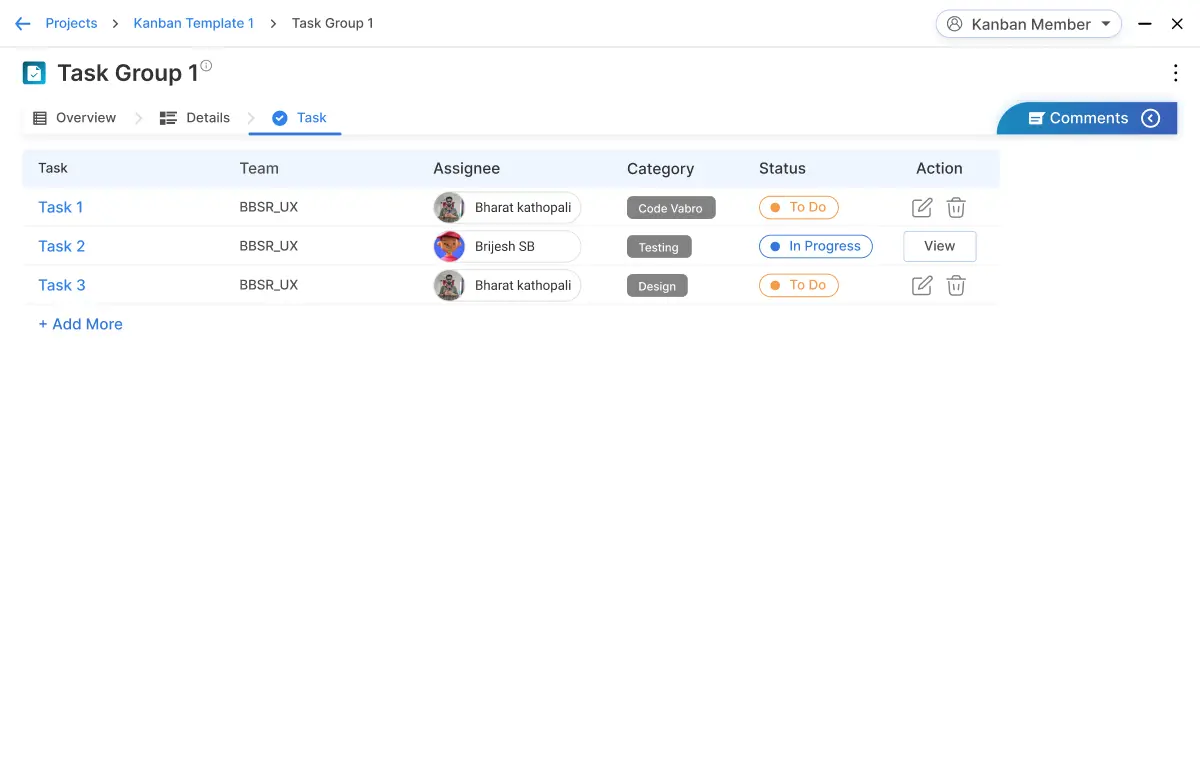Viewport: 1200px width, 760px height.
Task: Open the edit pencil icon for Task 3
Action: point(921,285)
